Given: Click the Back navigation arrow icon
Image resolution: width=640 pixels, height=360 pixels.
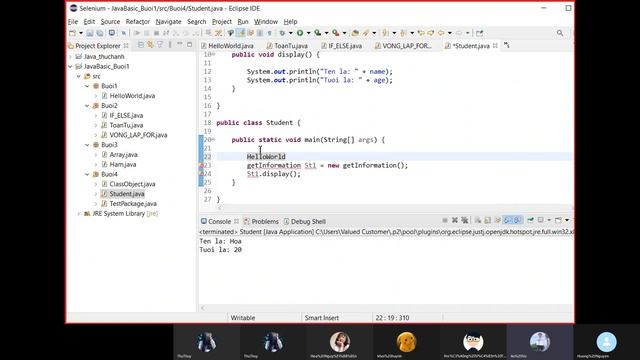Looking at the screenshot, I should 441,33.
